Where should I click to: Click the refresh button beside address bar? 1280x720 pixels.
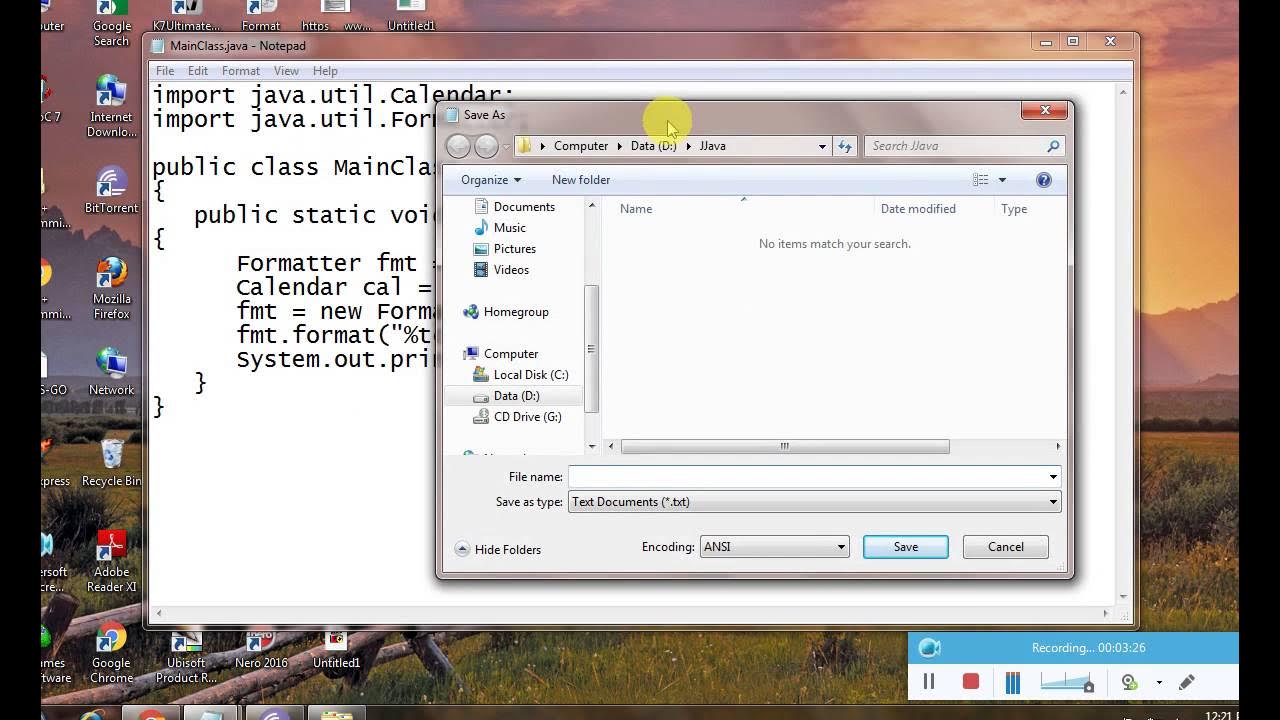845,146
